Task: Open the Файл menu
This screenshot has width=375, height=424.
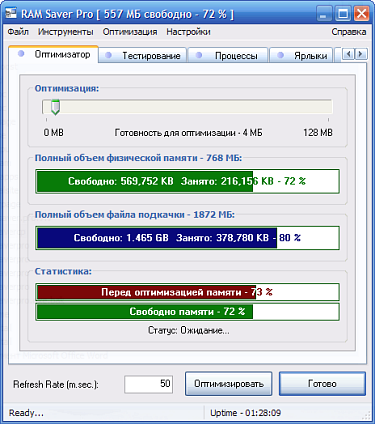Action: point(18,32)
